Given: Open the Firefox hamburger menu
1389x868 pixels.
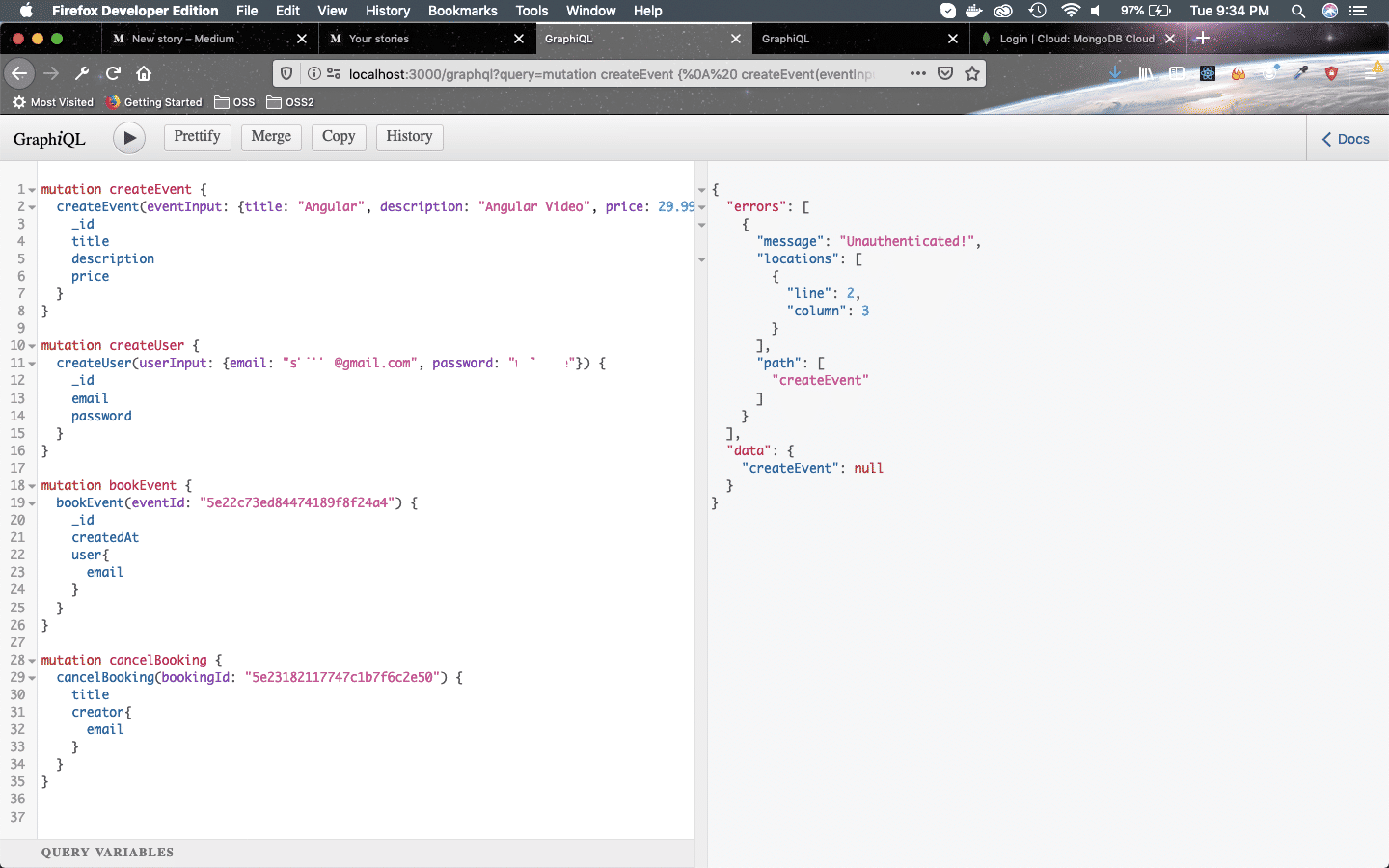Looking at the screenshot, I should [1373, 73].
